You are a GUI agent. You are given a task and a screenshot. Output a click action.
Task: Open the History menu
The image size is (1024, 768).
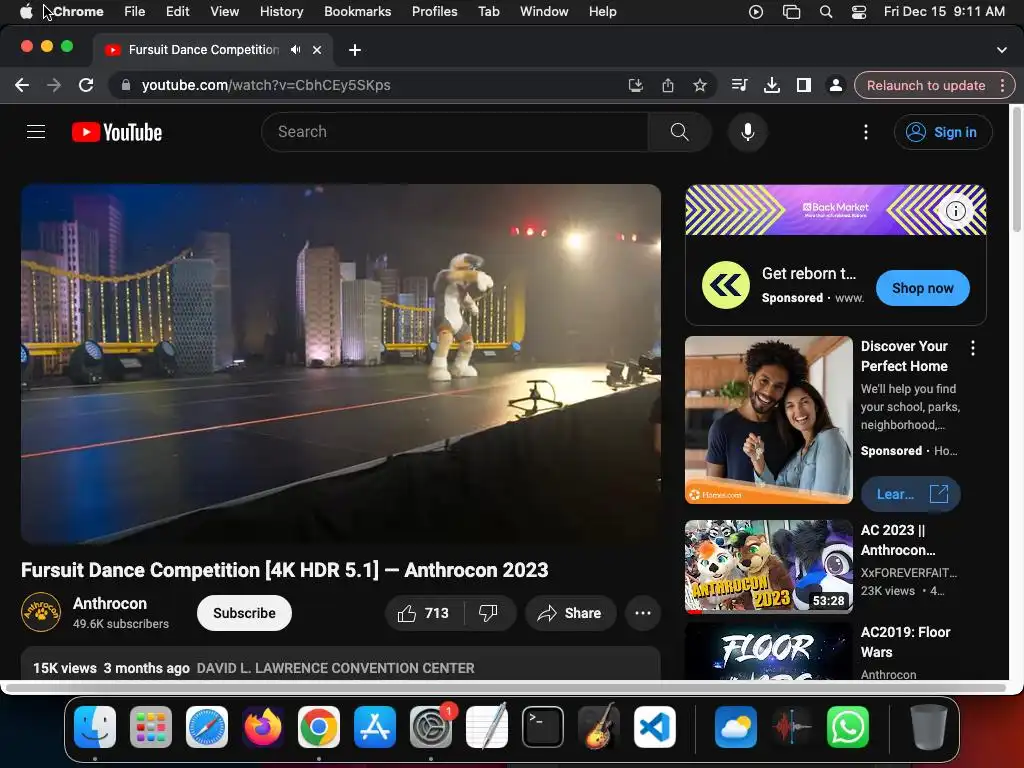click(x=281, y=12)
